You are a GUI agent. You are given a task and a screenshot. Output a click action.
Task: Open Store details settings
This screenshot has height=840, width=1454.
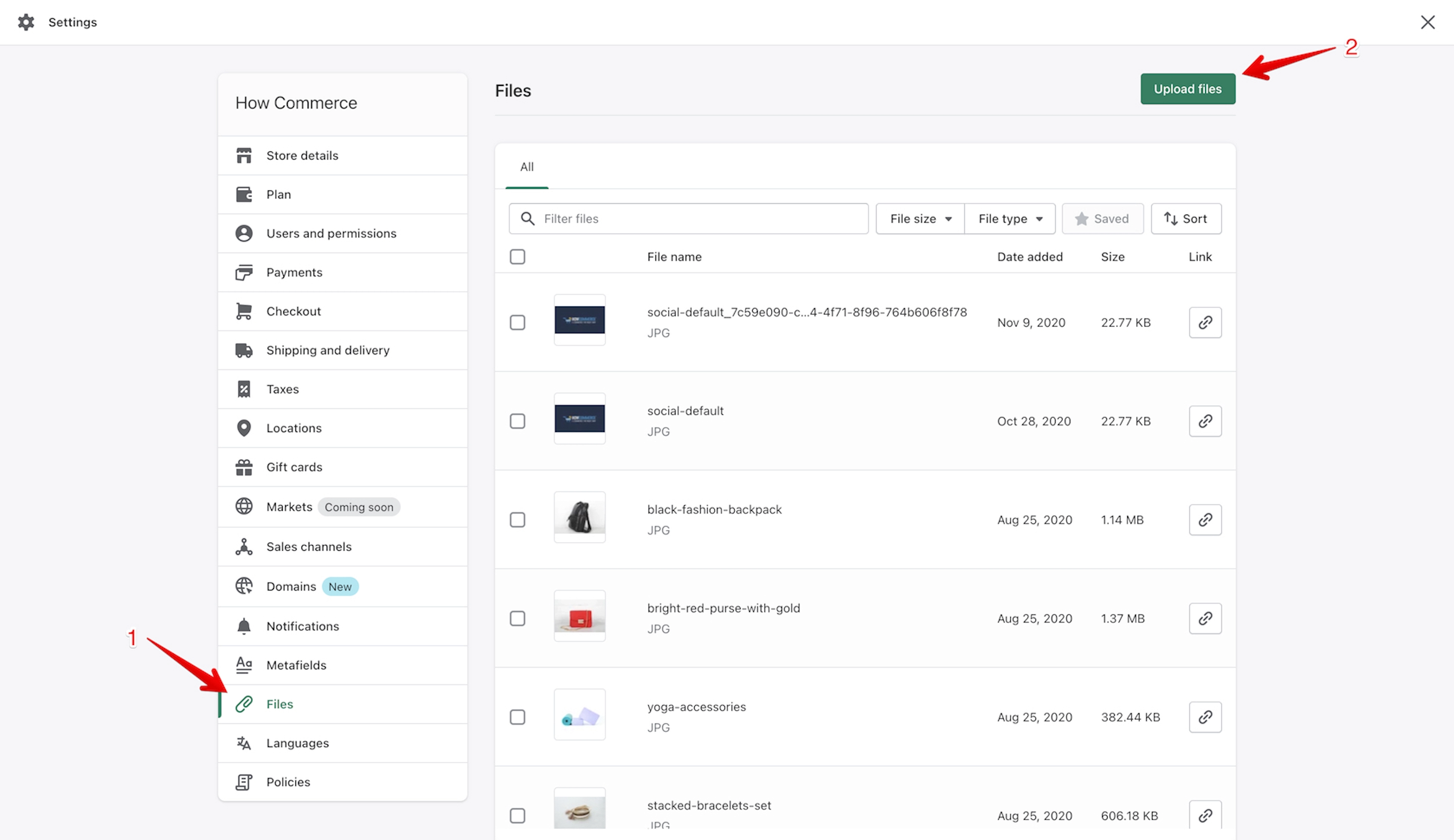tap(343, 155)
